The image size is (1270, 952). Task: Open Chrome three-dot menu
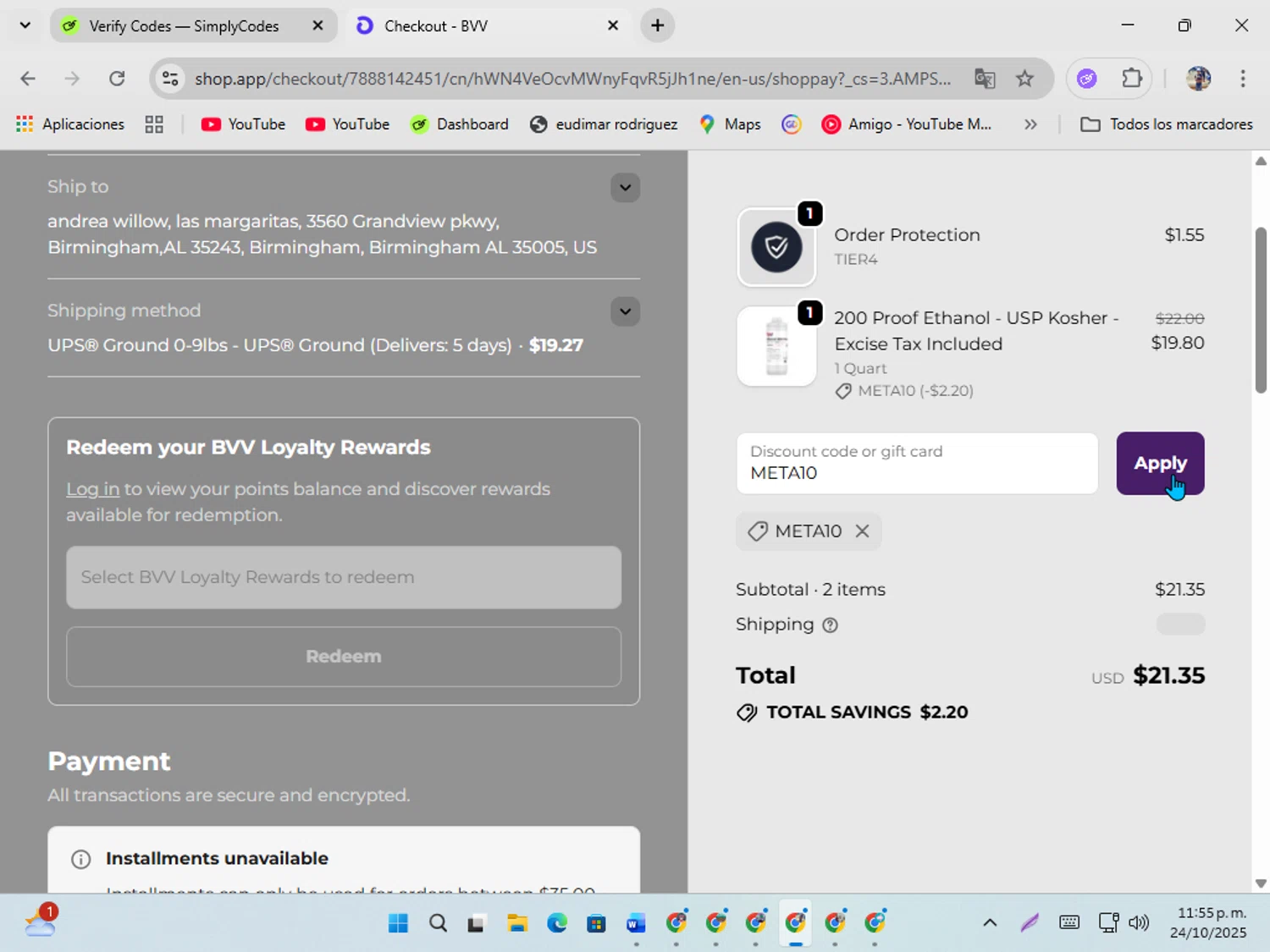(x=1243, y=79)
